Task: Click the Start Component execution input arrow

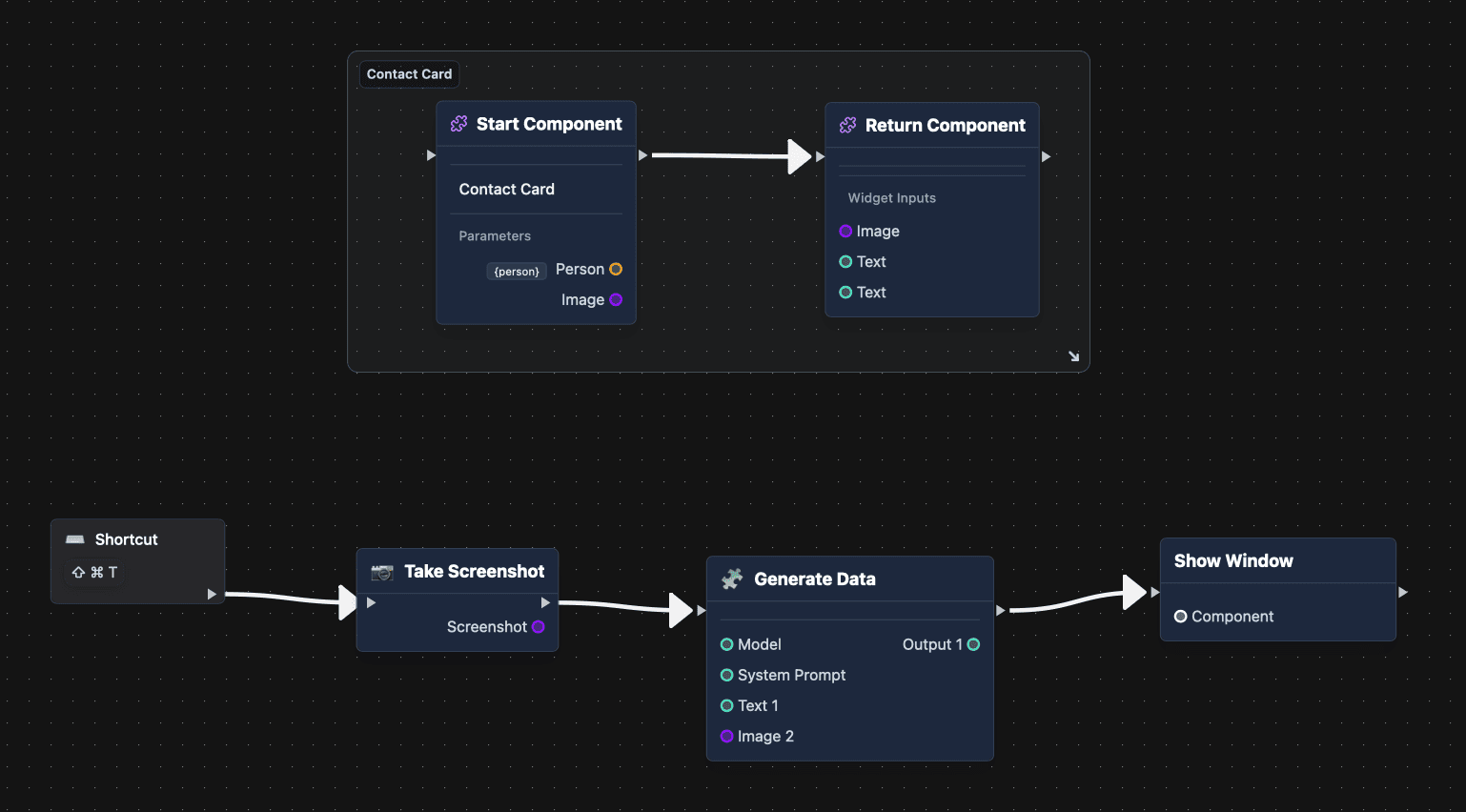Action: click(431, 155)
